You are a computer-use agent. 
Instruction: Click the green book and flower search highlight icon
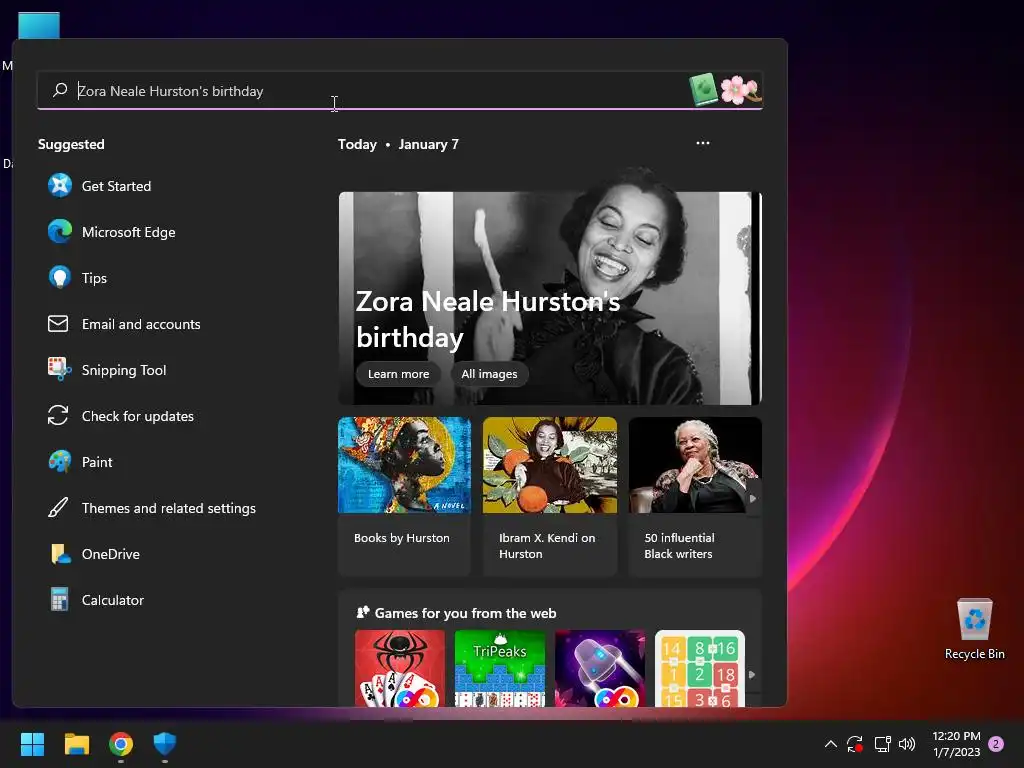(x=725, y=89)
